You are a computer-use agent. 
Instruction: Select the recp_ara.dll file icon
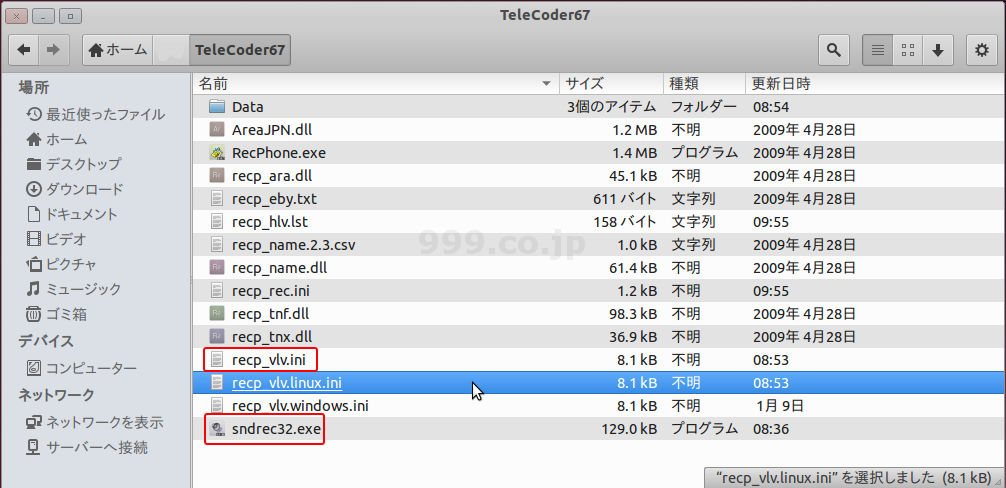[217, 176]
